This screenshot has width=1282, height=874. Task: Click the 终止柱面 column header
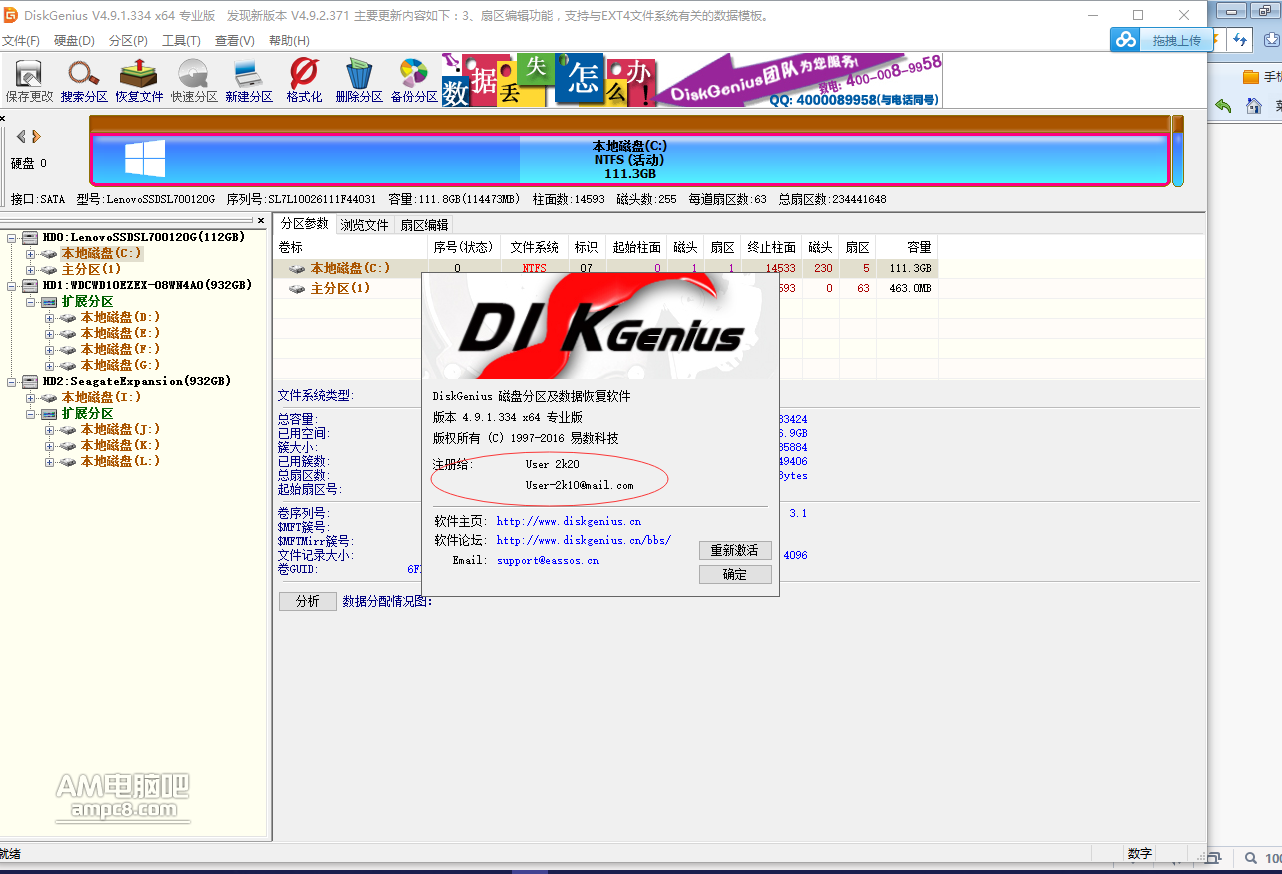(771, 247)
